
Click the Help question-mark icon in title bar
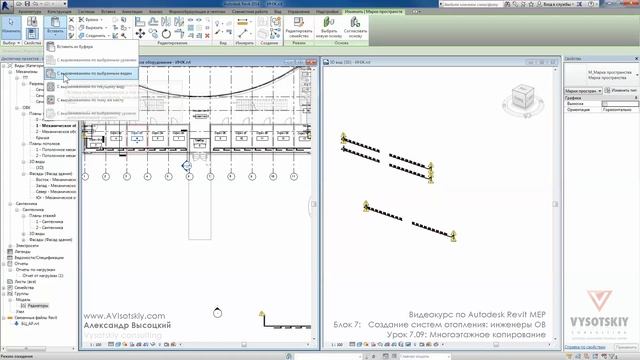pos(592,4)
